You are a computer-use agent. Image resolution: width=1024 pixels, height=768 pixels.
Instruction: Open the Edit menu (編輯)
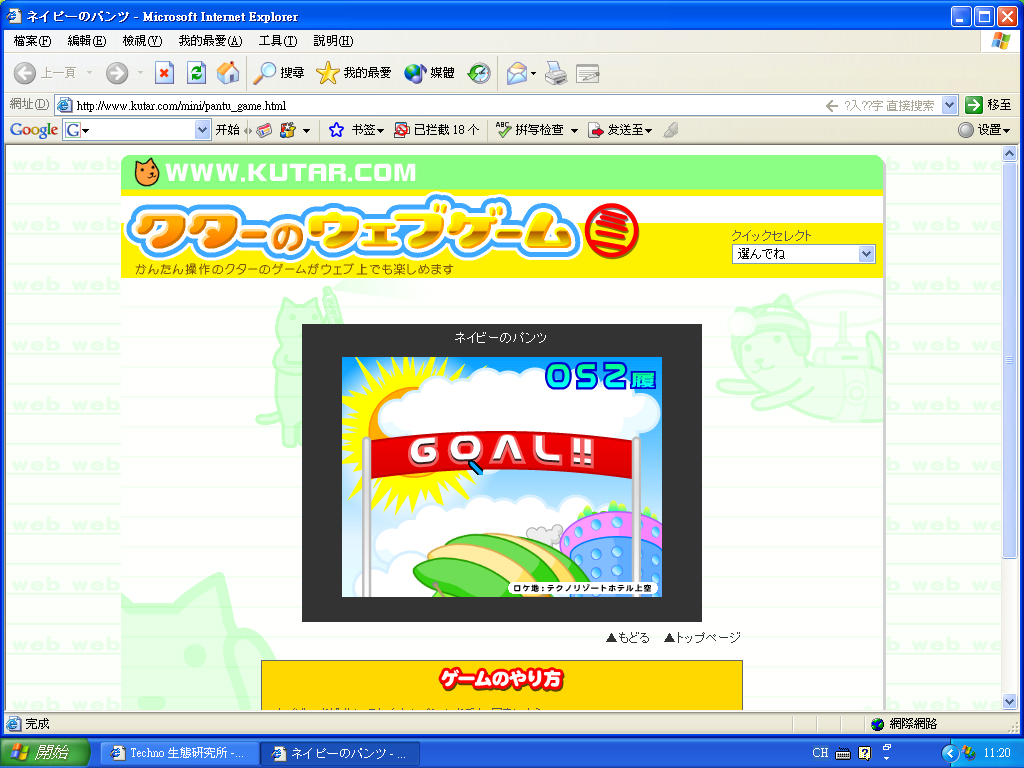click(87, 41)
